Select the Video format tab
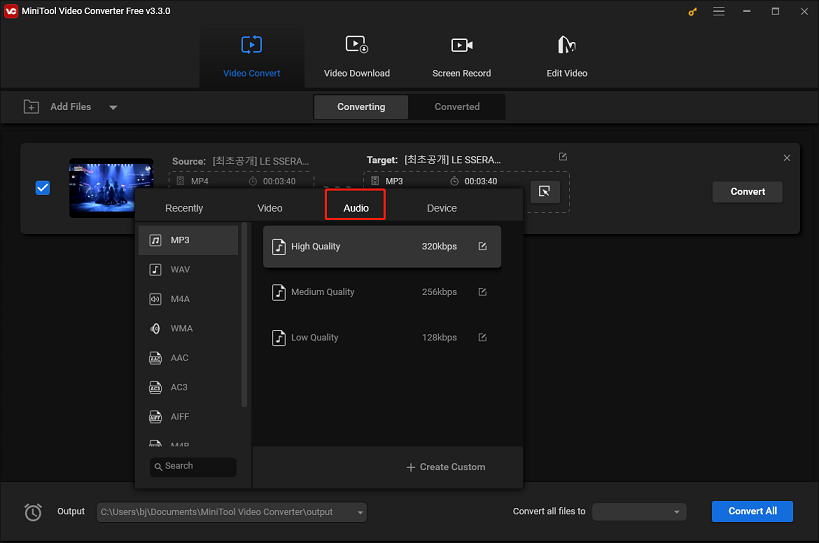Image resolution: width=819 pixels, height=543 pixels. coord(270,208)
